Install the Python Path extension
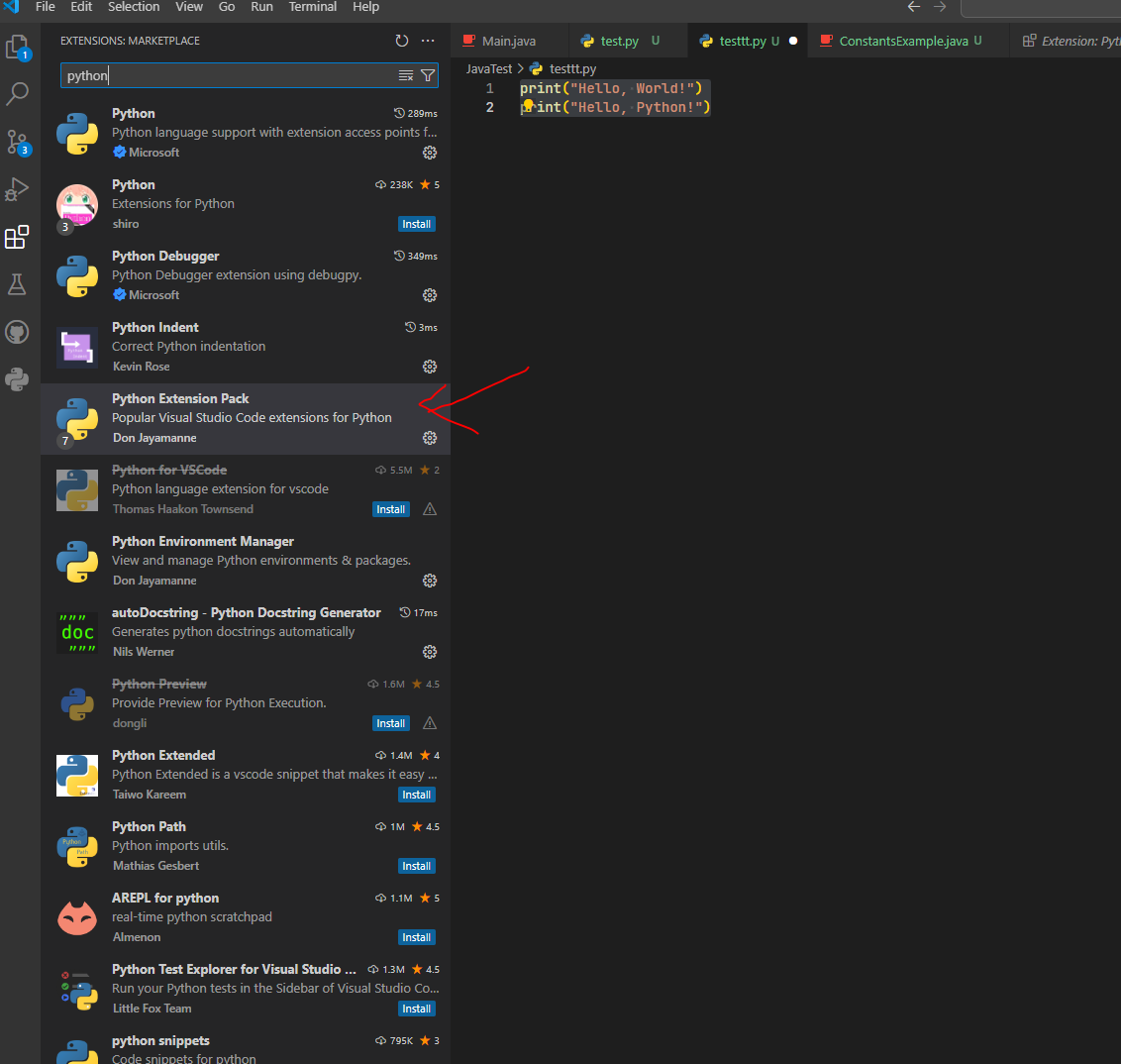This screenshot has height=1064, width=1121. click(416, 866)
